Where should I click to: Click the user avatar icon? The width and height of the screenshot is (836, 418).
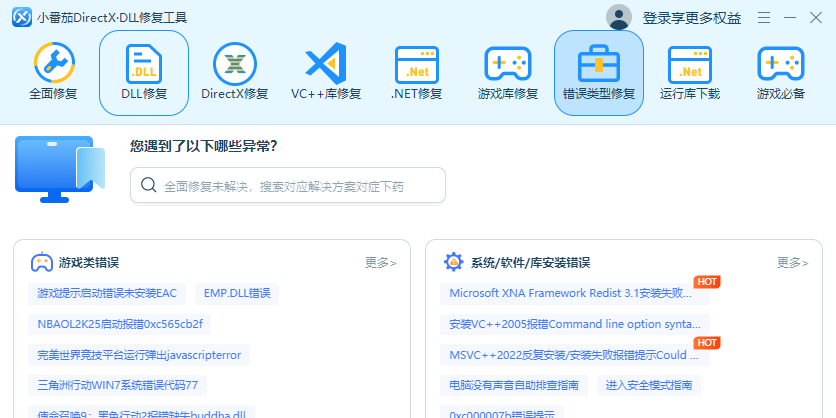click(619, 18)
